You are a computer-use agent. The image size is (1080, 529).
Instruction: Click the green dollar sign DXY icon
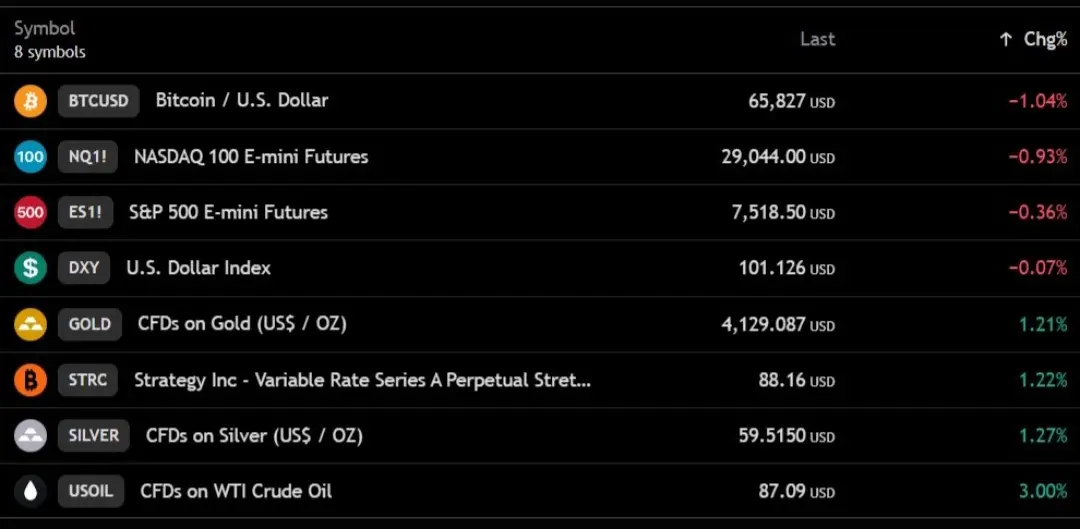click(30, 268)
